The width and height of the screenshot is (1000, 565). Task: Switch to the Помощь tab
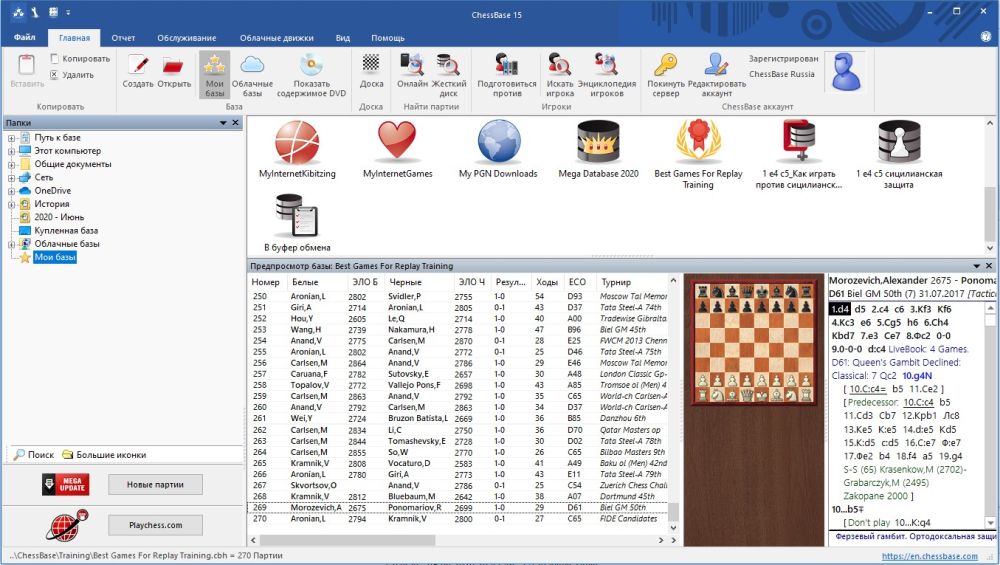coord(388,38)
